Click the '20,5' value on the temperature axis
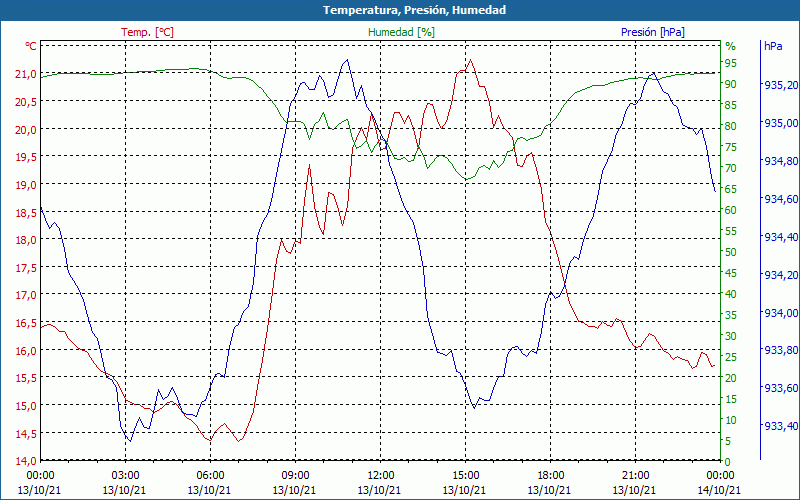 coord(26,102)
